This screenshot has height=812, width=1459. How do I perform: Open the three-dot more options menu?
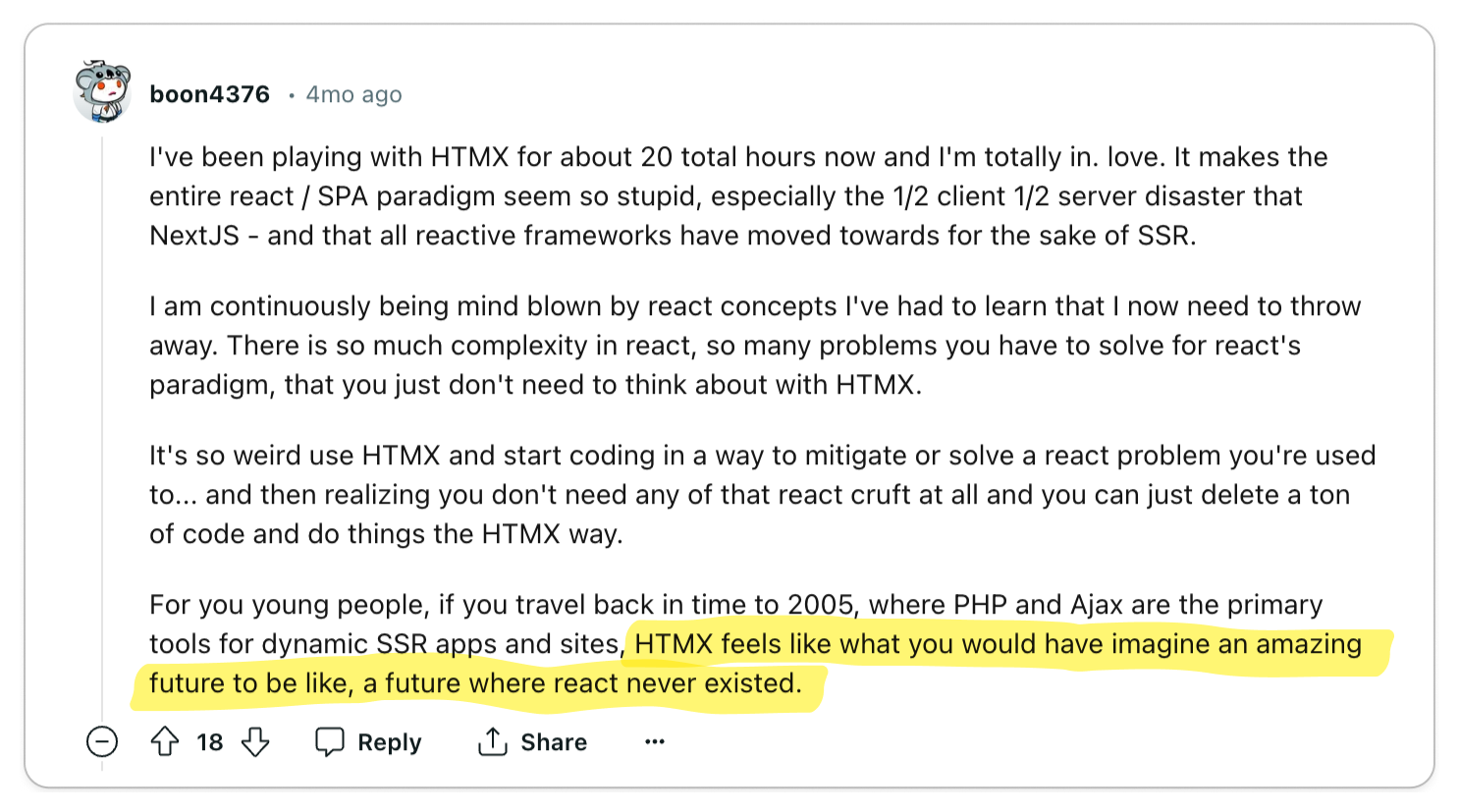pyautogui.click(x=655, y=741)
